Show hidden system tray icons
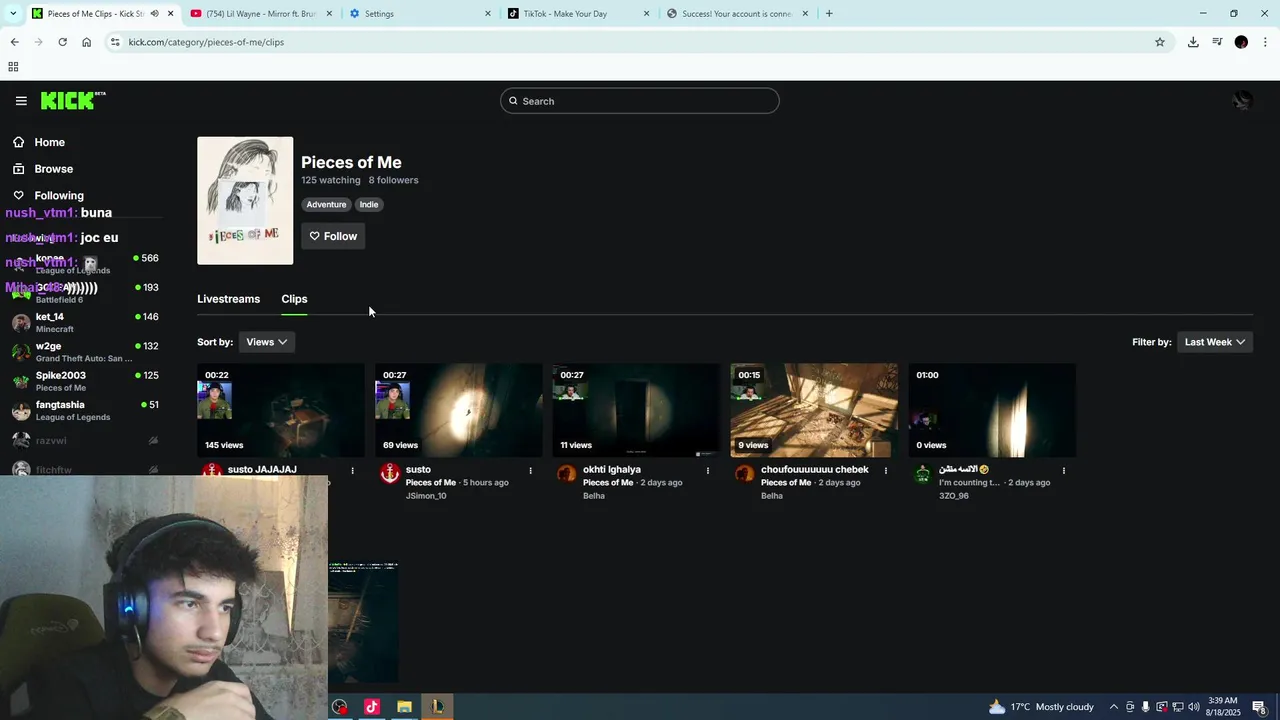Viewport: 1280px width, 720px height. click(1113, 707)
